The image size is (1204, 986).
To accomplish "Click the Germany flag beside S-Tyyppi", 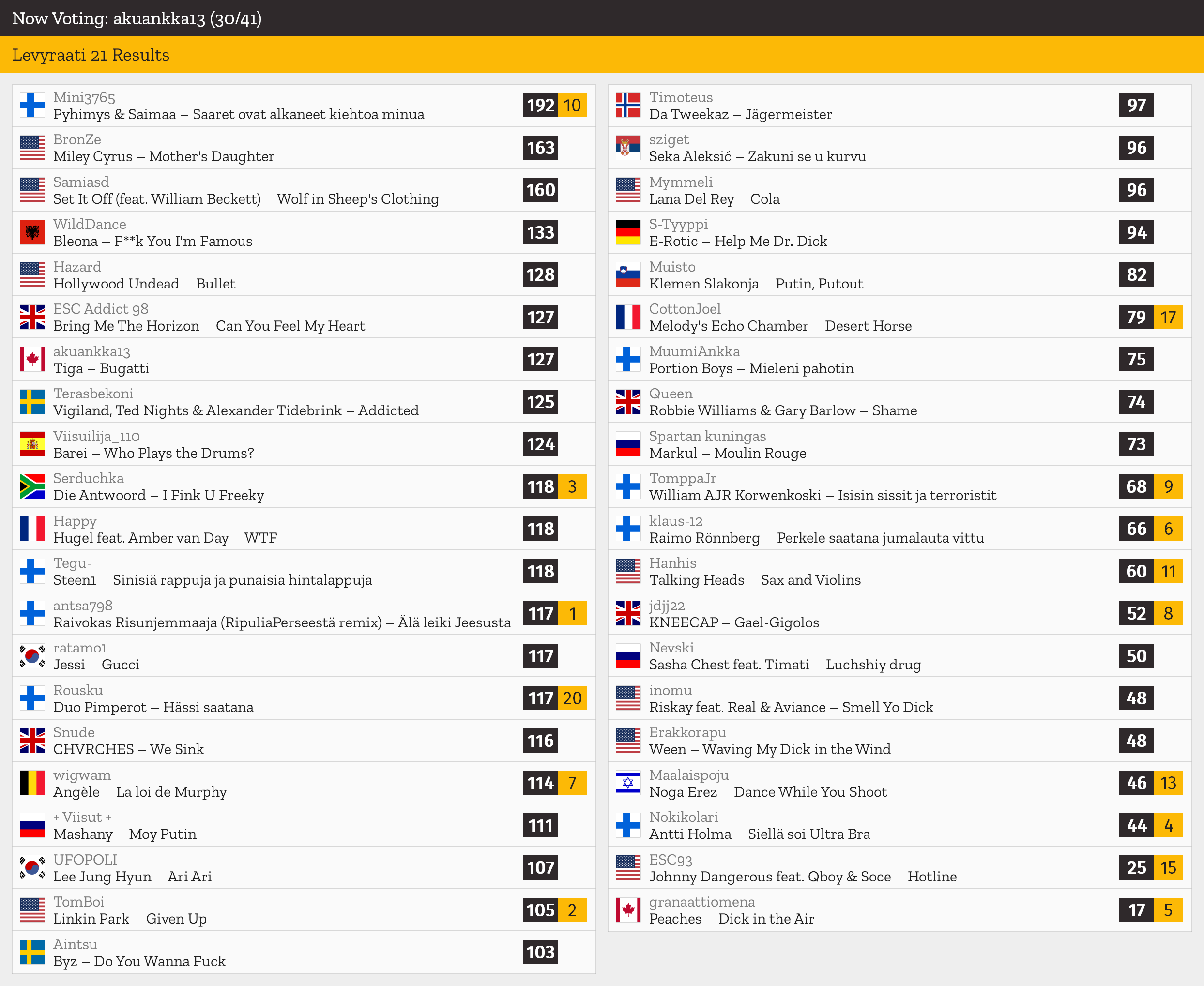I will click(x=628, y=232).
